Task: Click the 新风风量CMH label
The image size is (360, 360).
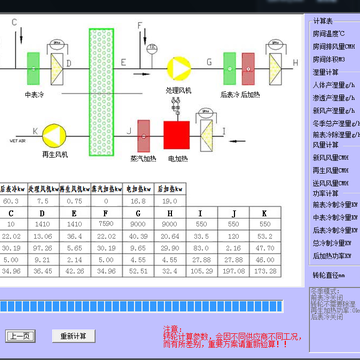Action: 331,157
